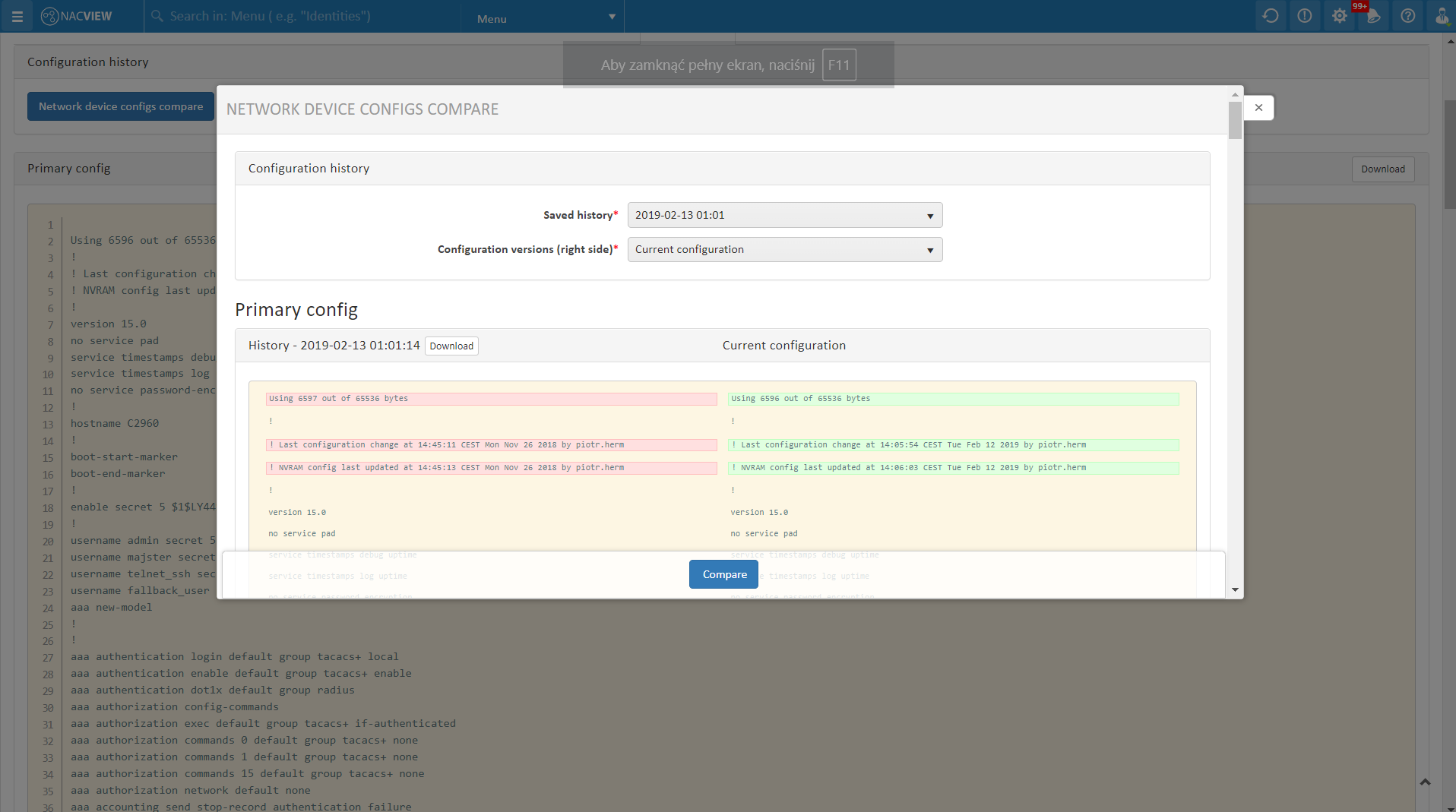Download the Primary config

pyautogui.click(x=1382, y=169)
